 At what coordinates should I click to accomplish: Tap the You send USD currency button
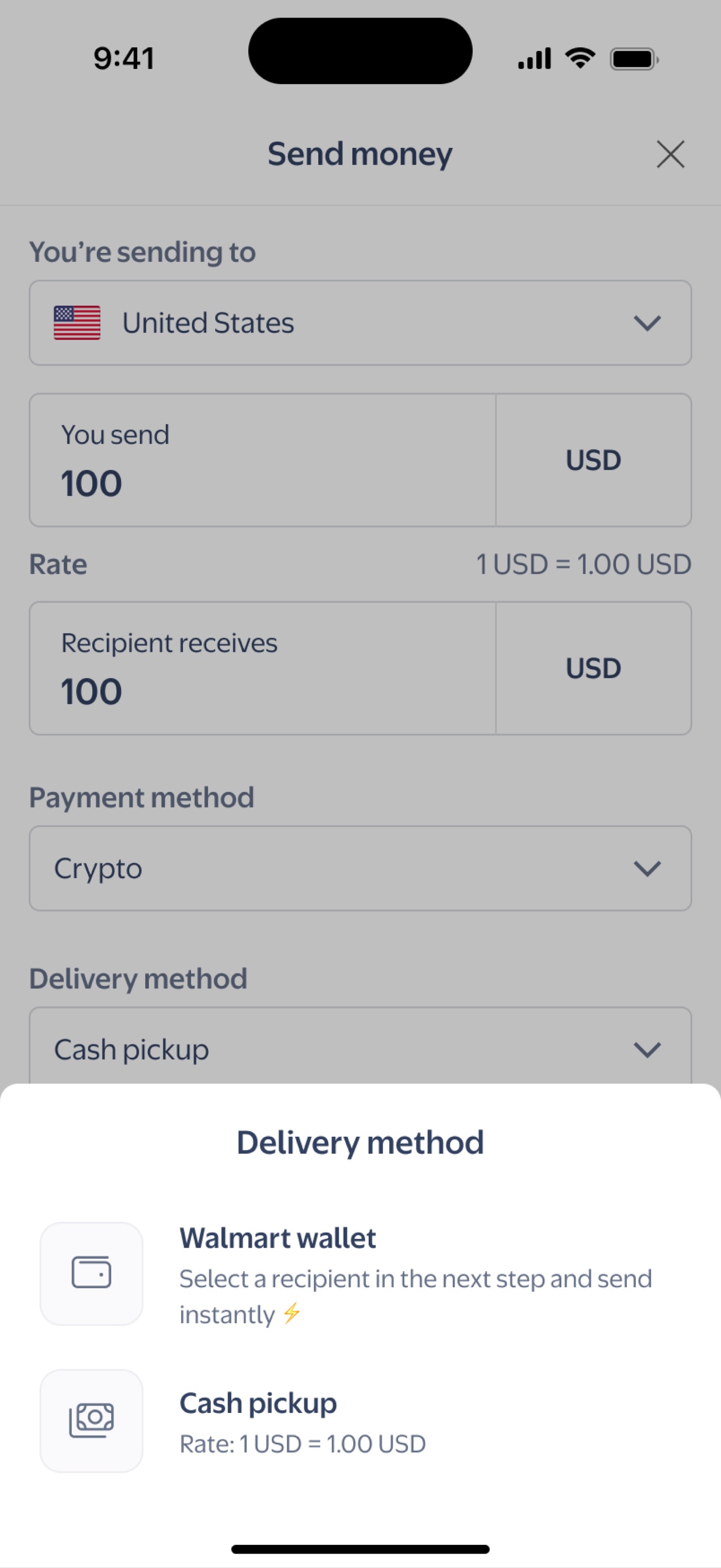point(593,460)
